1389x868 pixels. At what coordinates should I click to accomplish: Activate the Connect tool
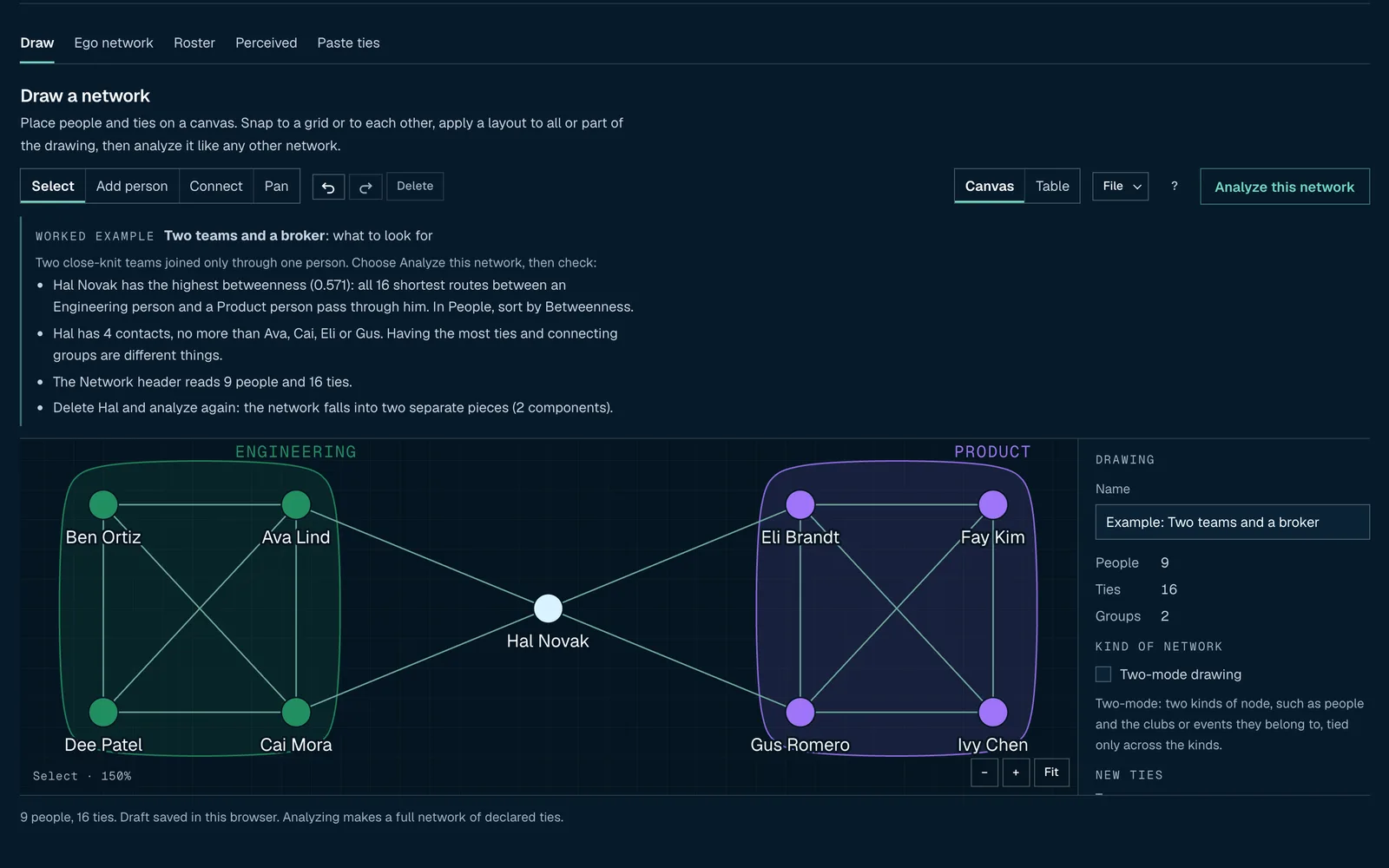pos(216,186)
